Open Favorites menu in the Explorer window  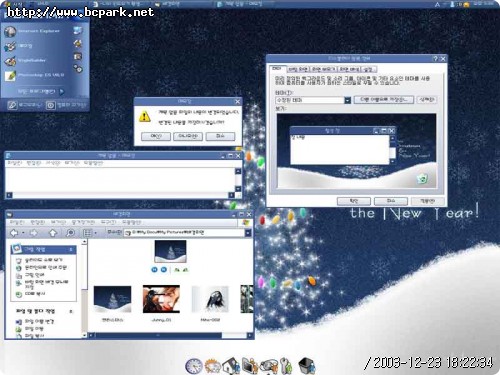click(x=83, y=222)
